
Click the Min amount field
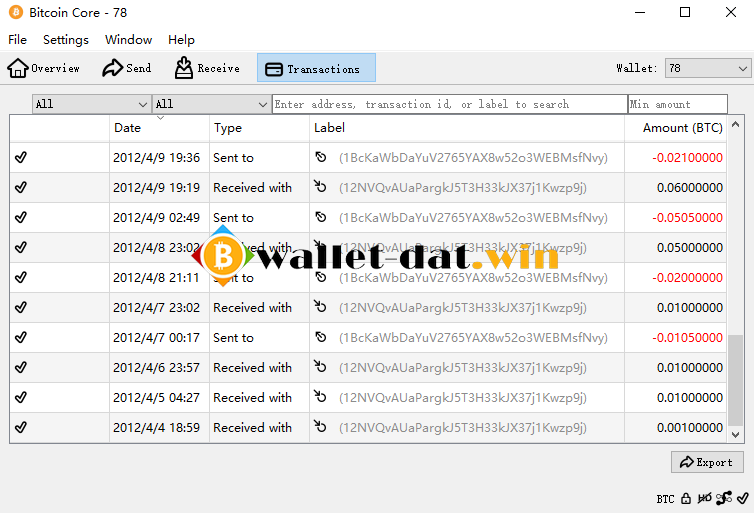pos(678,104)
